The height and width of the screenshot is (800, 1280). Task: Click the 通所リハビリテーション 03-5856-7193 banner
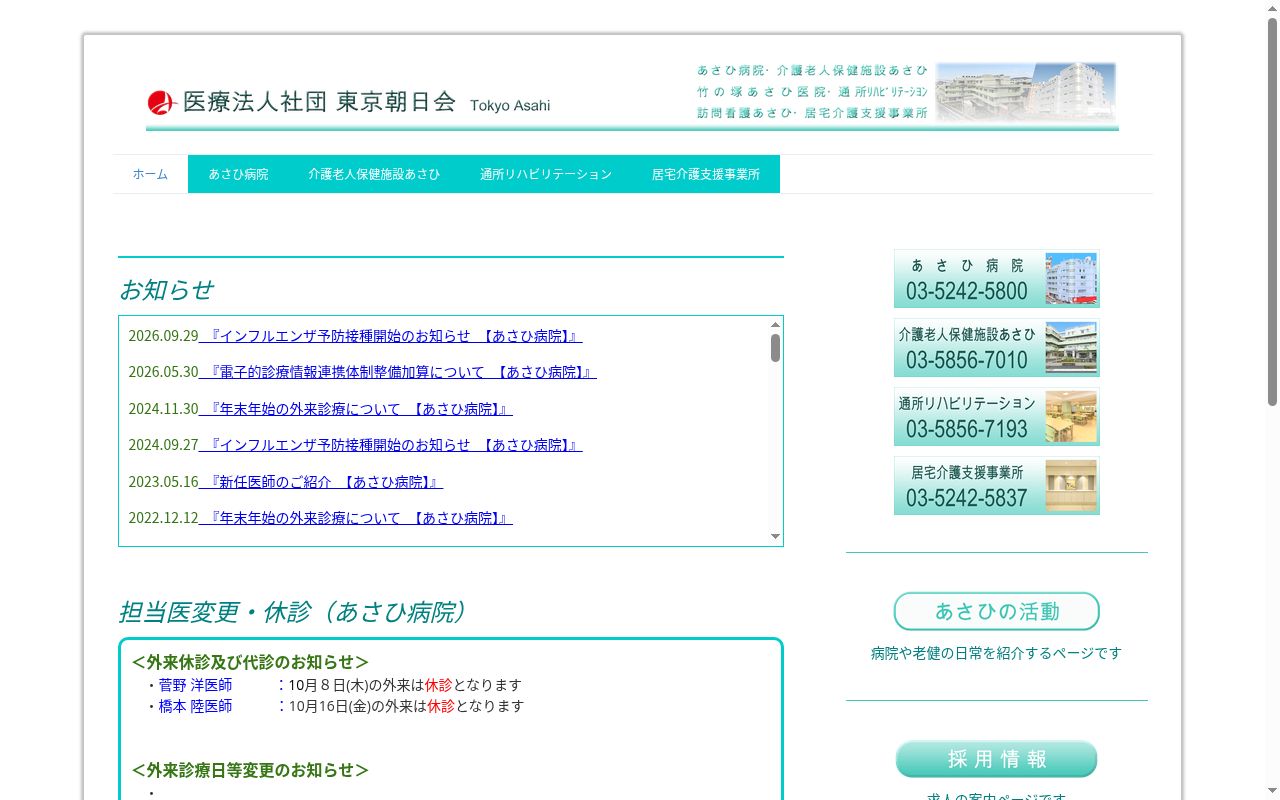click(x=997, y=416)
